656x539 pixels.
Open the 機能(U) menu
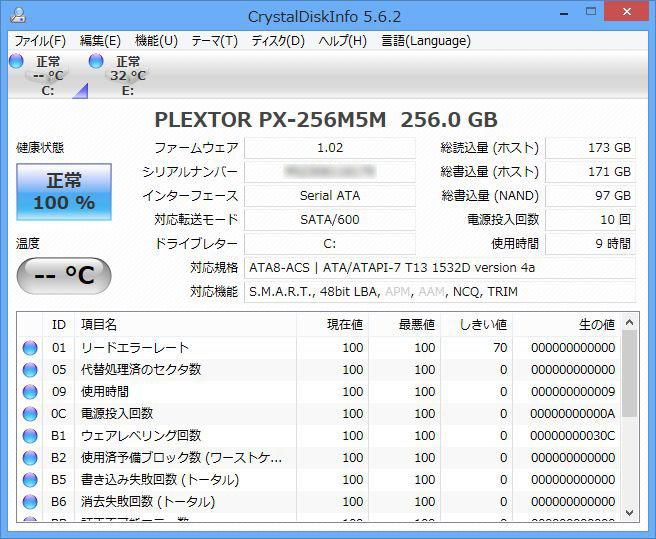tap(156, 41)
